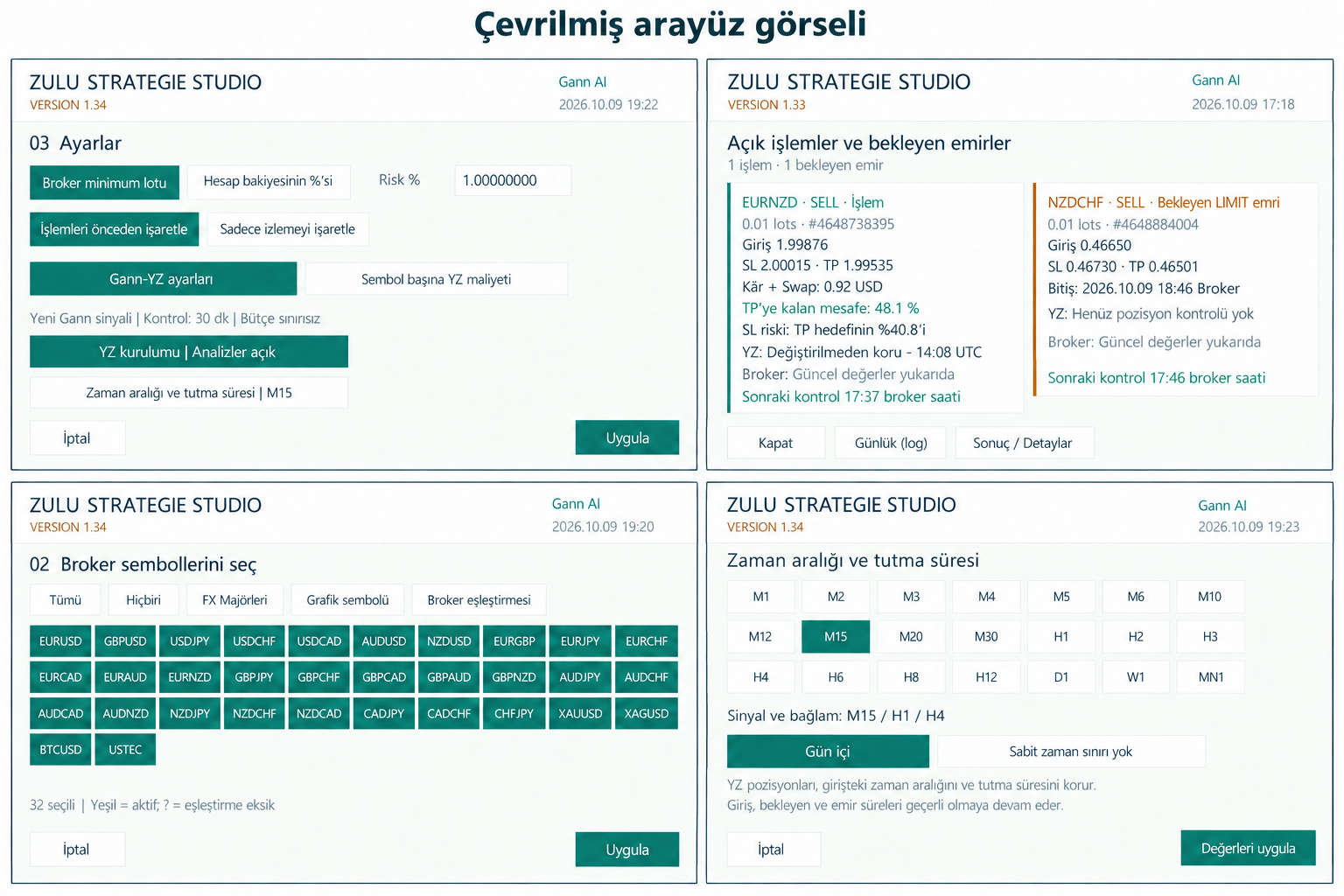Toggle the USTEC symbol
This screenshot has width=1344, height=896.
click(125, 750)
